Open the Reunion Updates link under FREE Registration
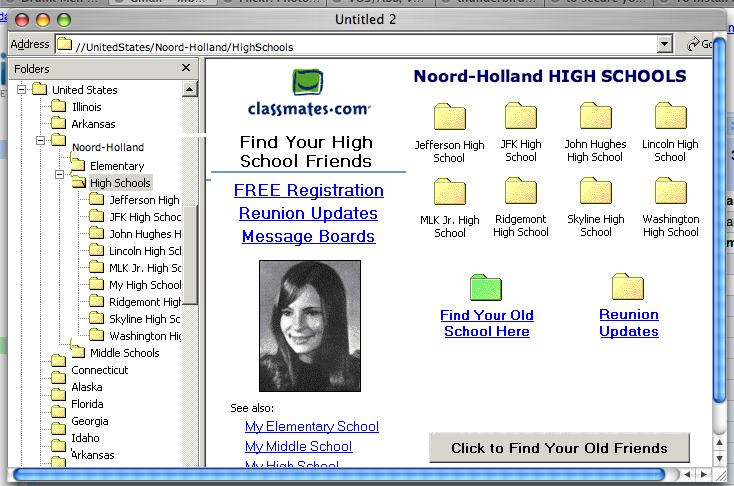This screenshot has width=734, height=486. coord(308,214)
